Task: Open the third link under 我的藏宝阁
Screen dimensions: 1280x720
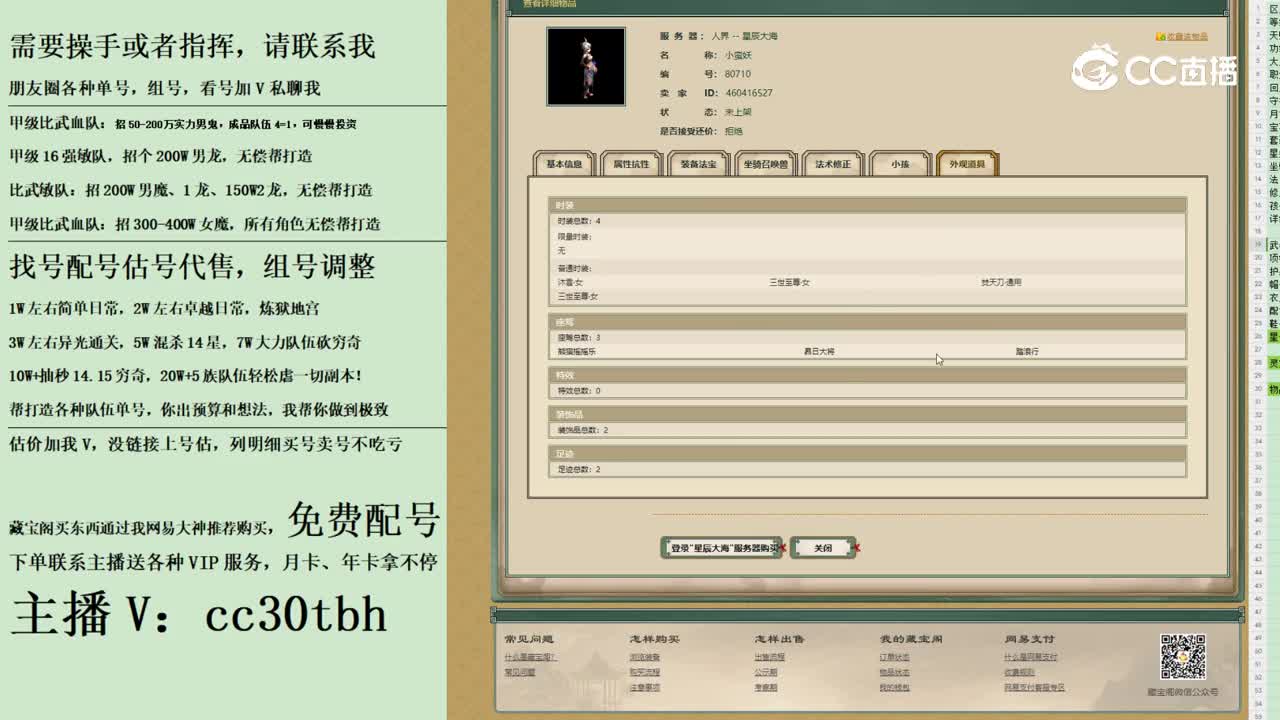Action: [894, 687]
